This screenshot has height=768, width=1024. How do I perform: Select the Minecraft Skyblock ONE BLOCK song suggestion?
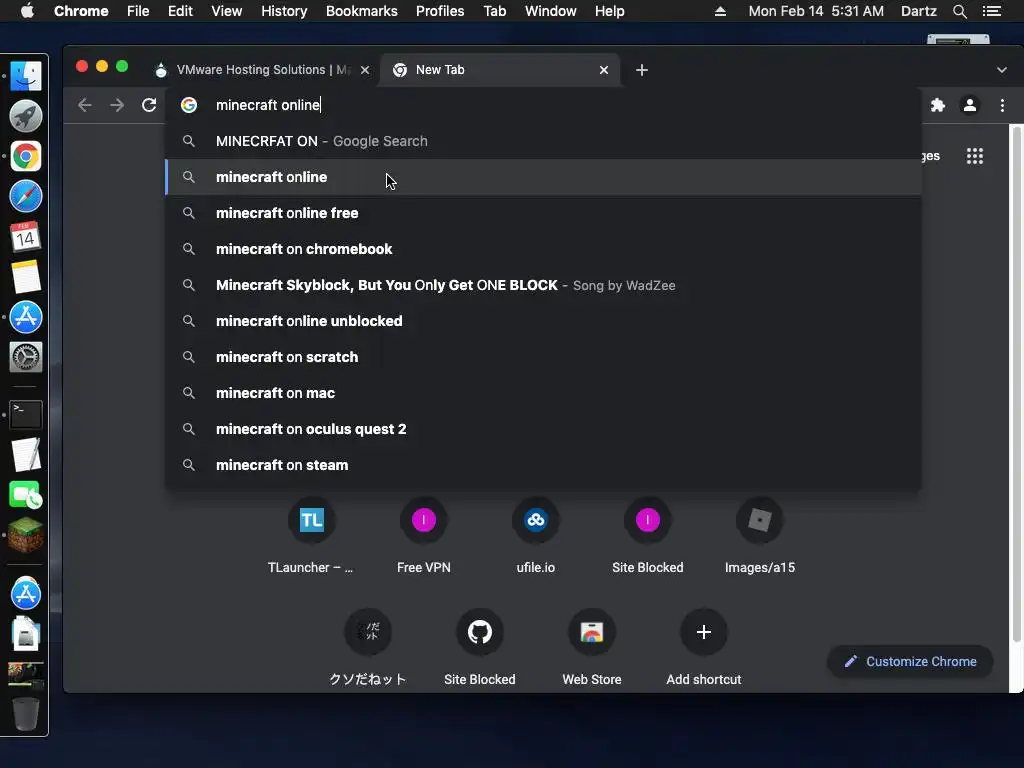(543, 285)
